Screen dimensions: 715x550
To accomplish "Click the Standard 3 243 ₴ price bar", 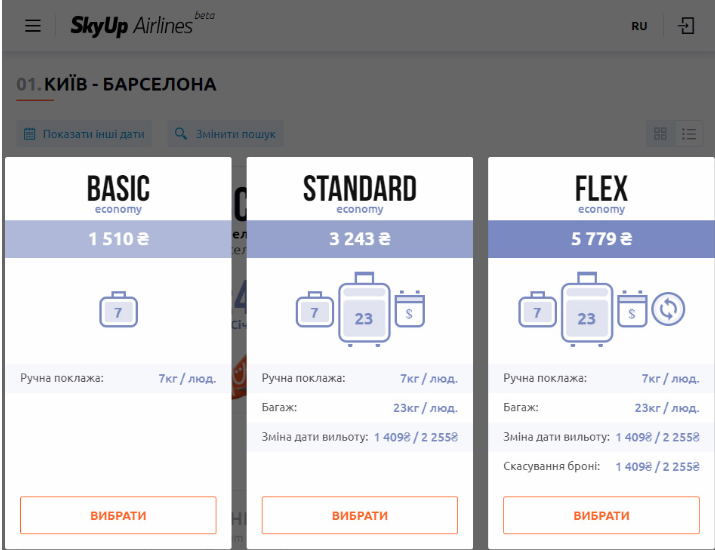I will click(x=359, y=239).
